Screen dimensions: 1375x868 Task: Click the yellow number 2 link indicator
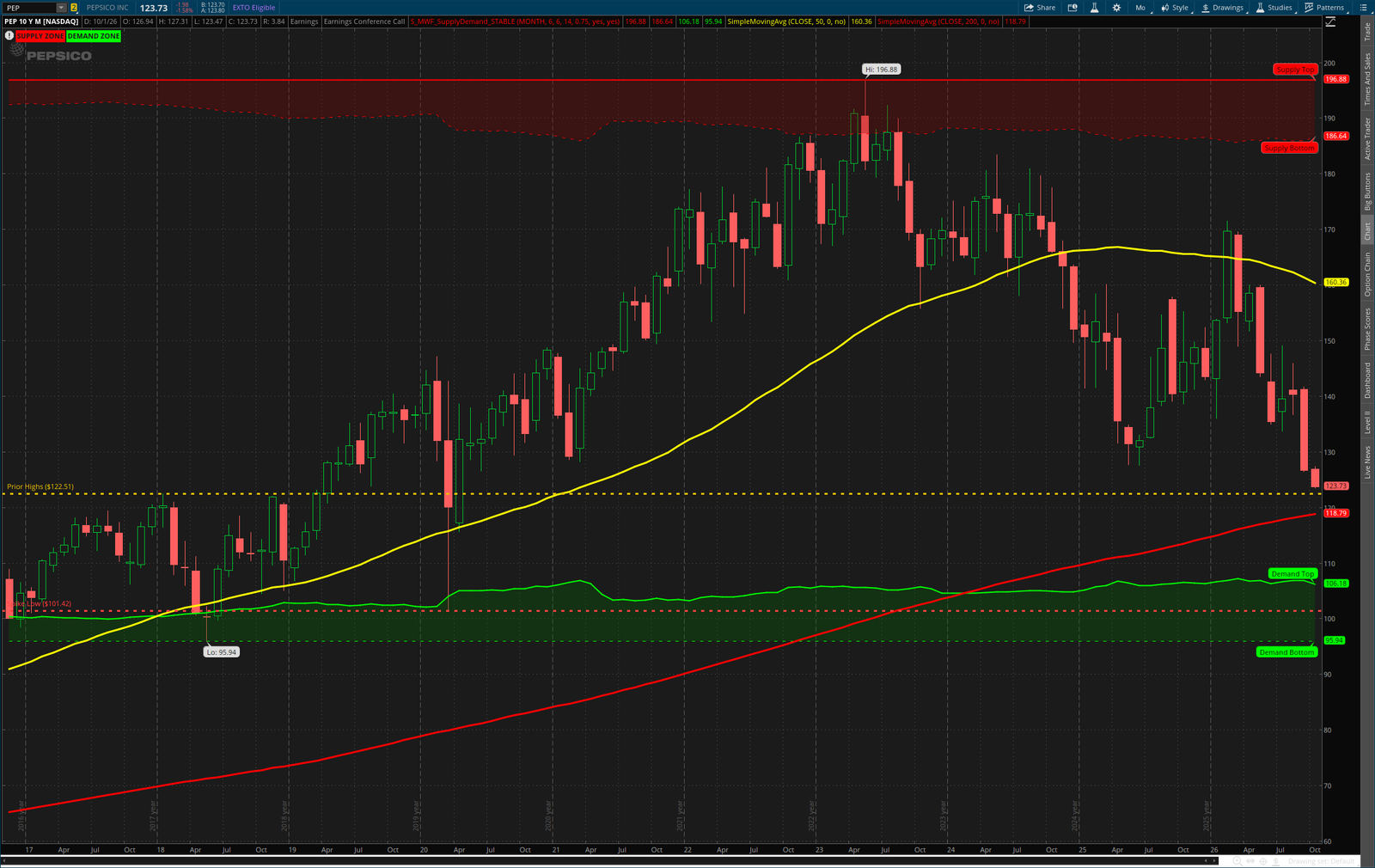74,8
